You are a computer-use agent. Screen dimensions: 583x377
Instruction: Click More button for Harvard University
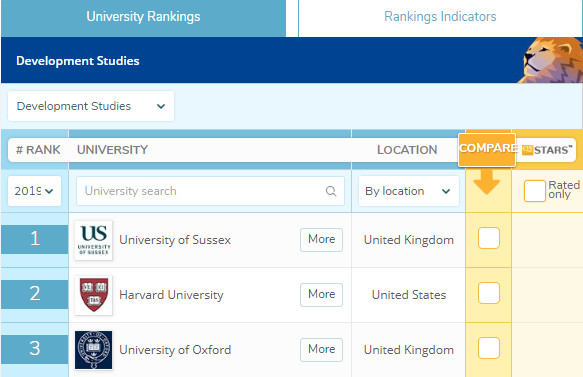[x=321, y=294]
